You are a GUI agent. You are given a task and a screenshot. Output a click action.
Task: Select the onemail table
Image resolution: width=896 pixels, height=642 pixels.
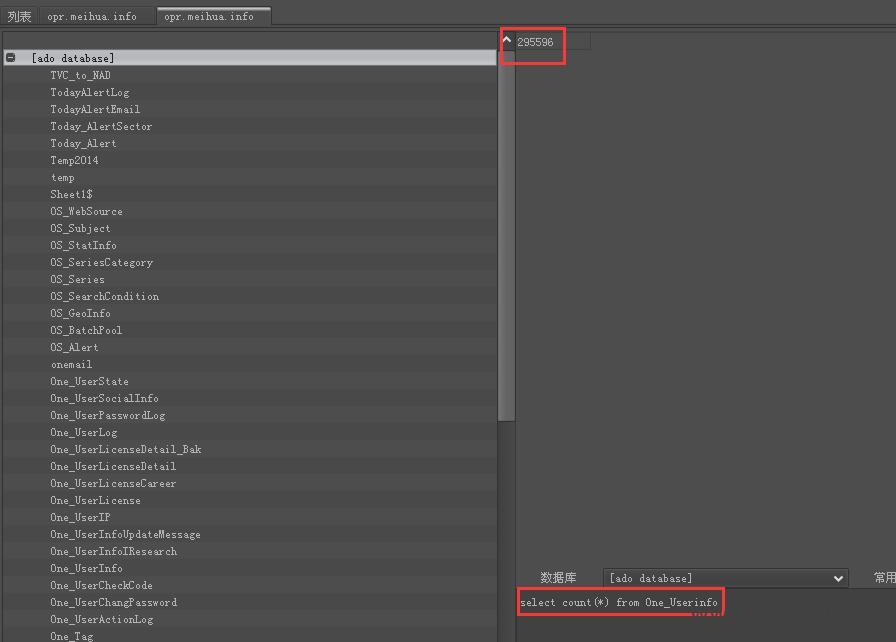tap(71, 364)
